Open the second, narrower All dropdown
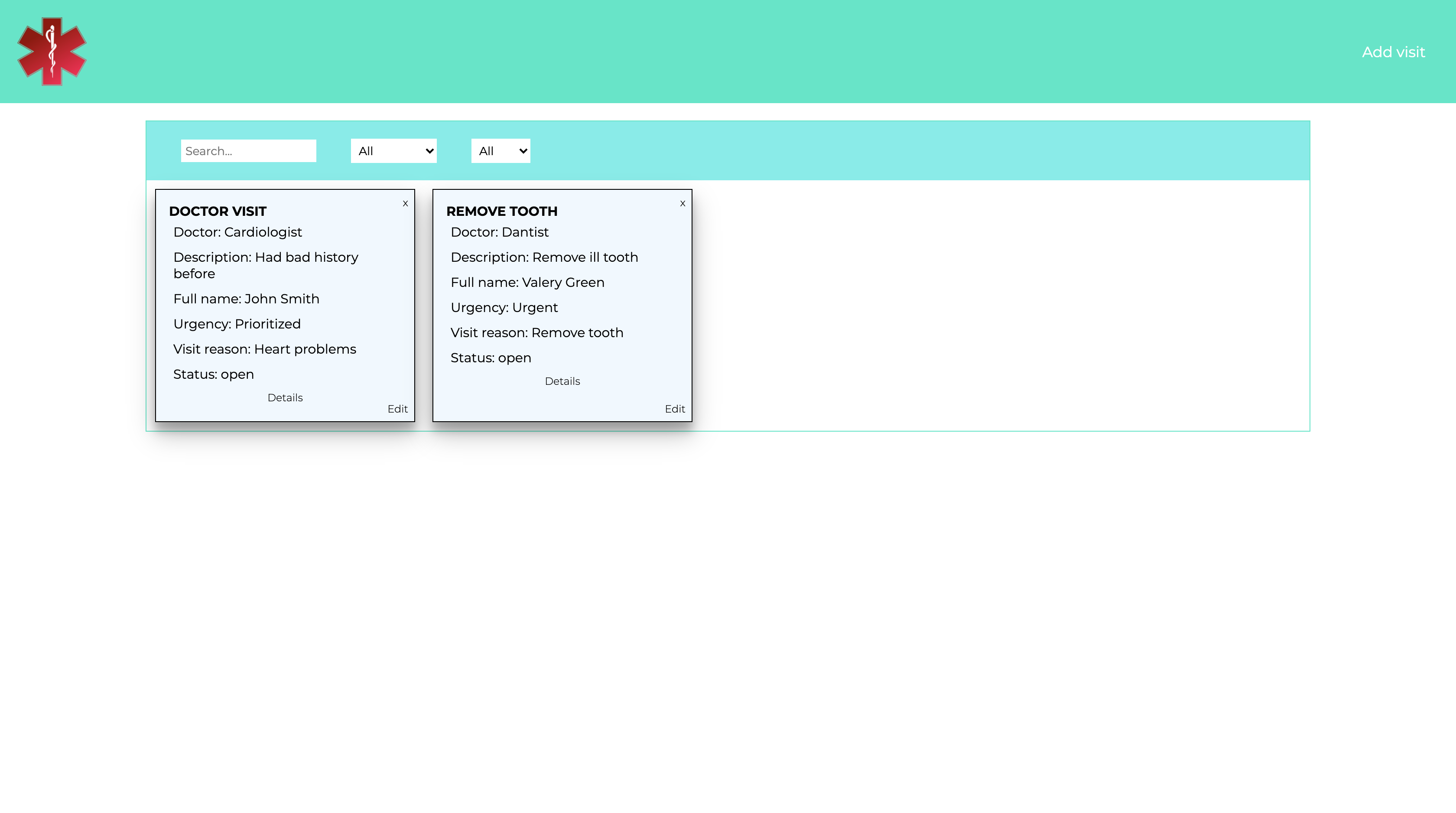The image size is (1456, 813). 500,151
